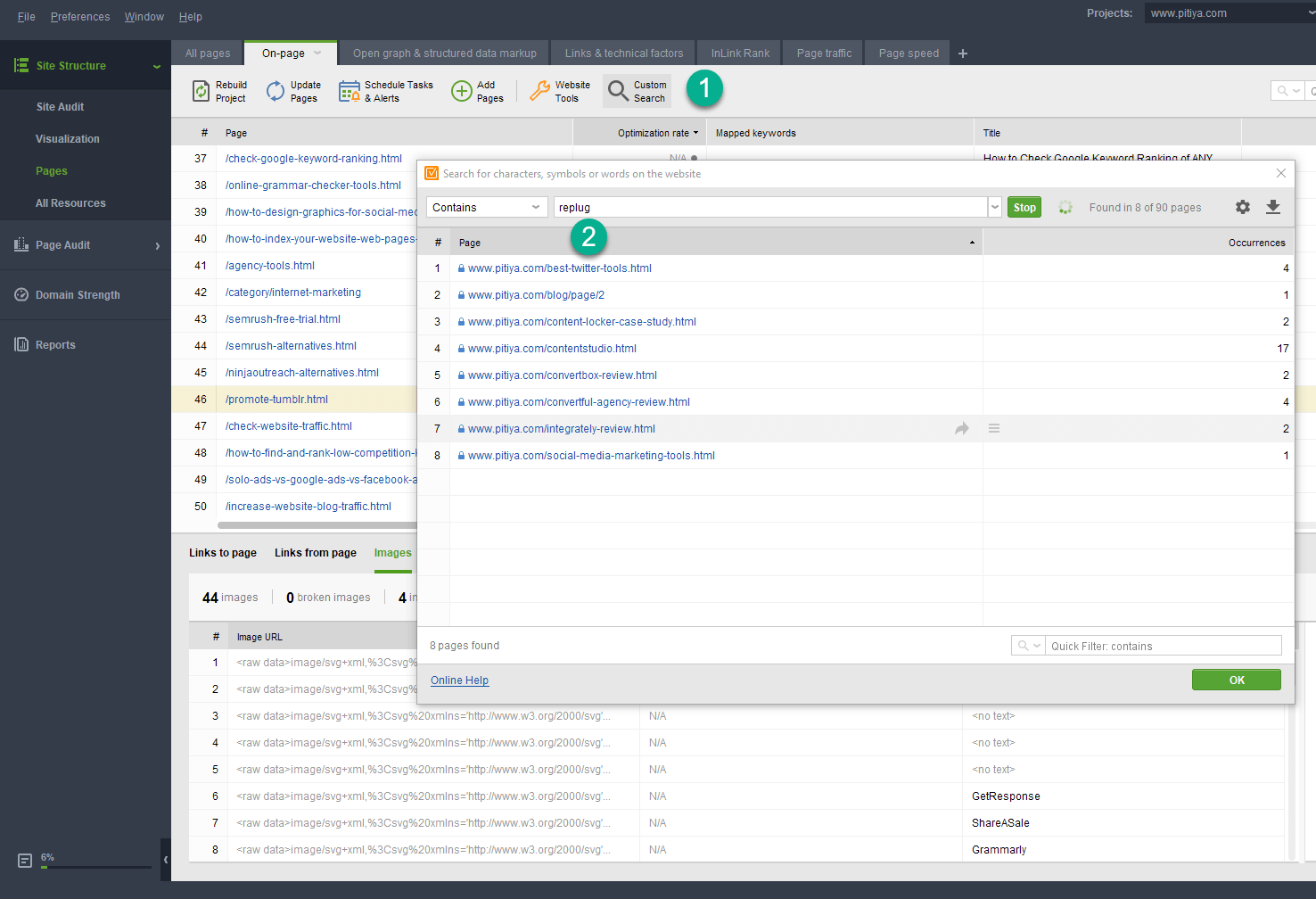
Task: Click the Occurrences column header
Action: coord(1139,243)
